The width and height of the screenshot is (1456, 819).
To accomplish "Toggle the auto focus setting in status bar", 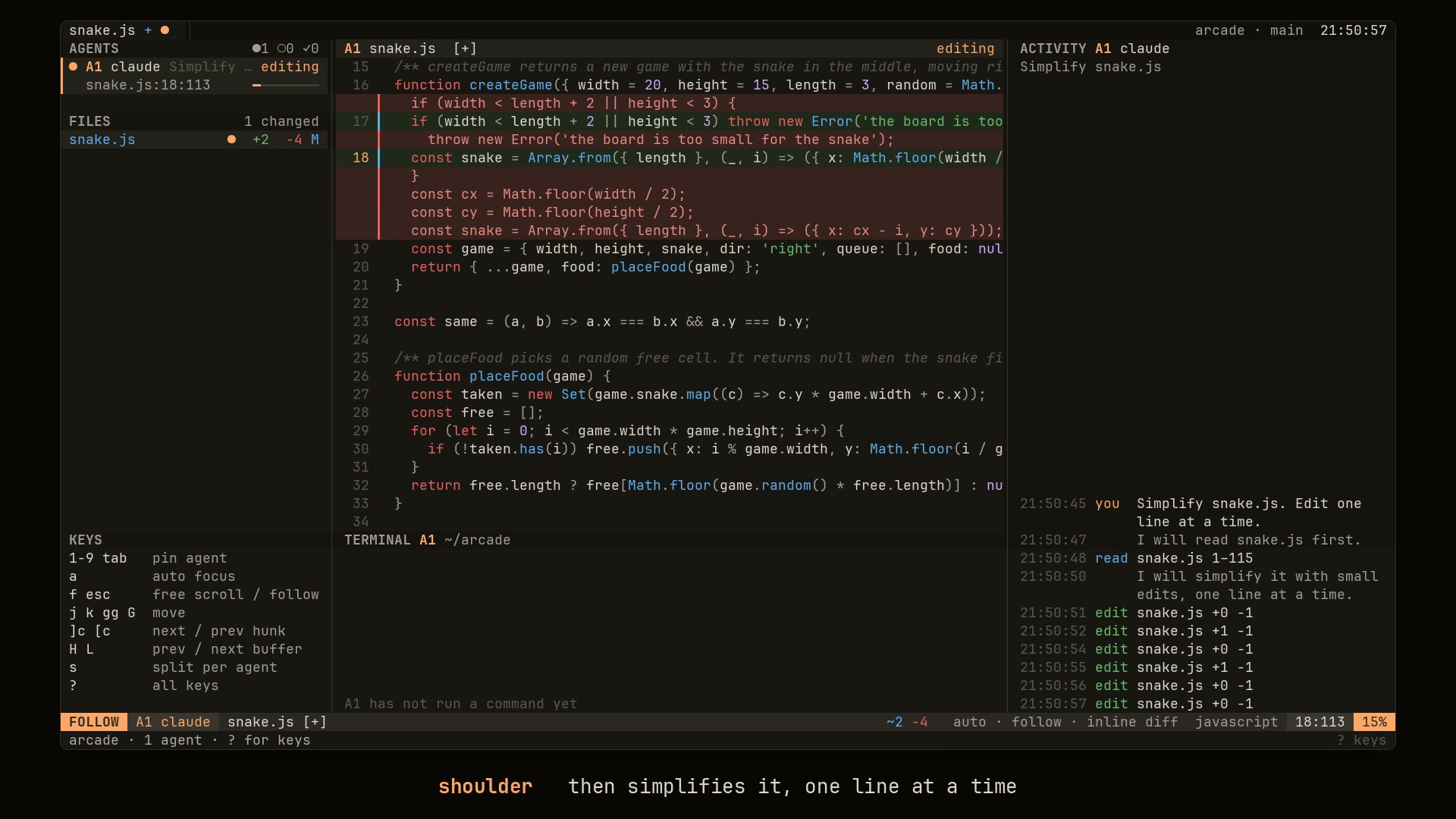I will pyautogui.click(x=970, y=722).
